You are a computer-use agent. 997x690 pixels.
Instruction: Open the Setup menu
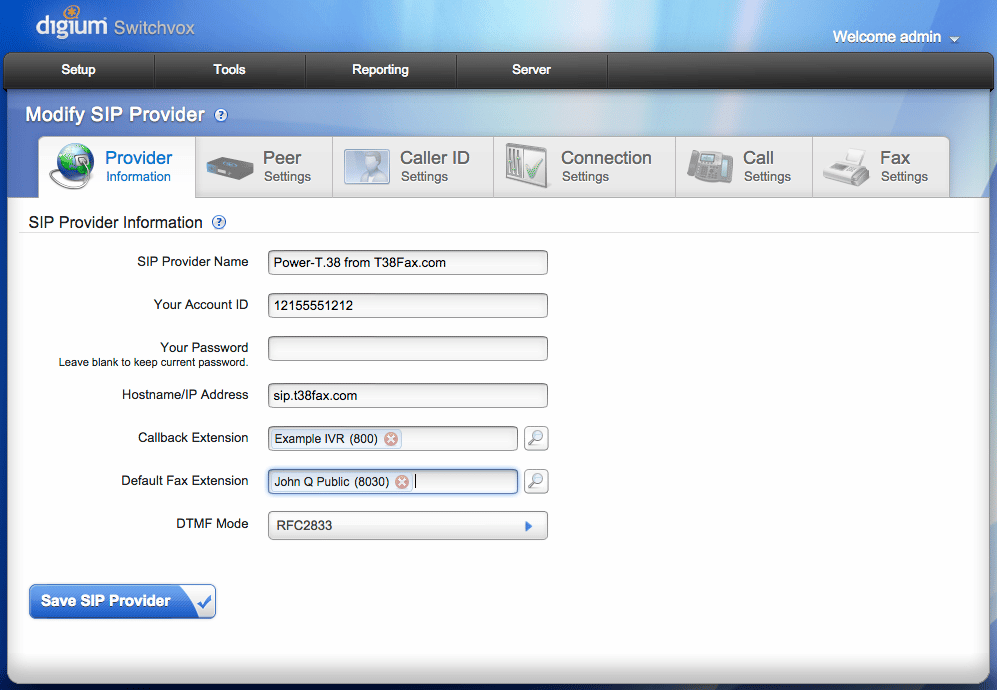tap(79, 70)
